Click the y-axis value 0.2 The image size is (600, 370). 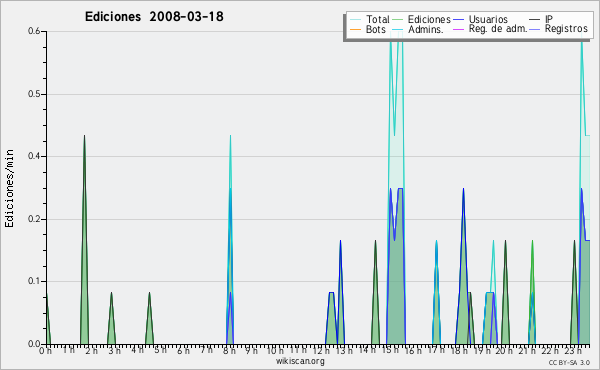click(34, 219)
